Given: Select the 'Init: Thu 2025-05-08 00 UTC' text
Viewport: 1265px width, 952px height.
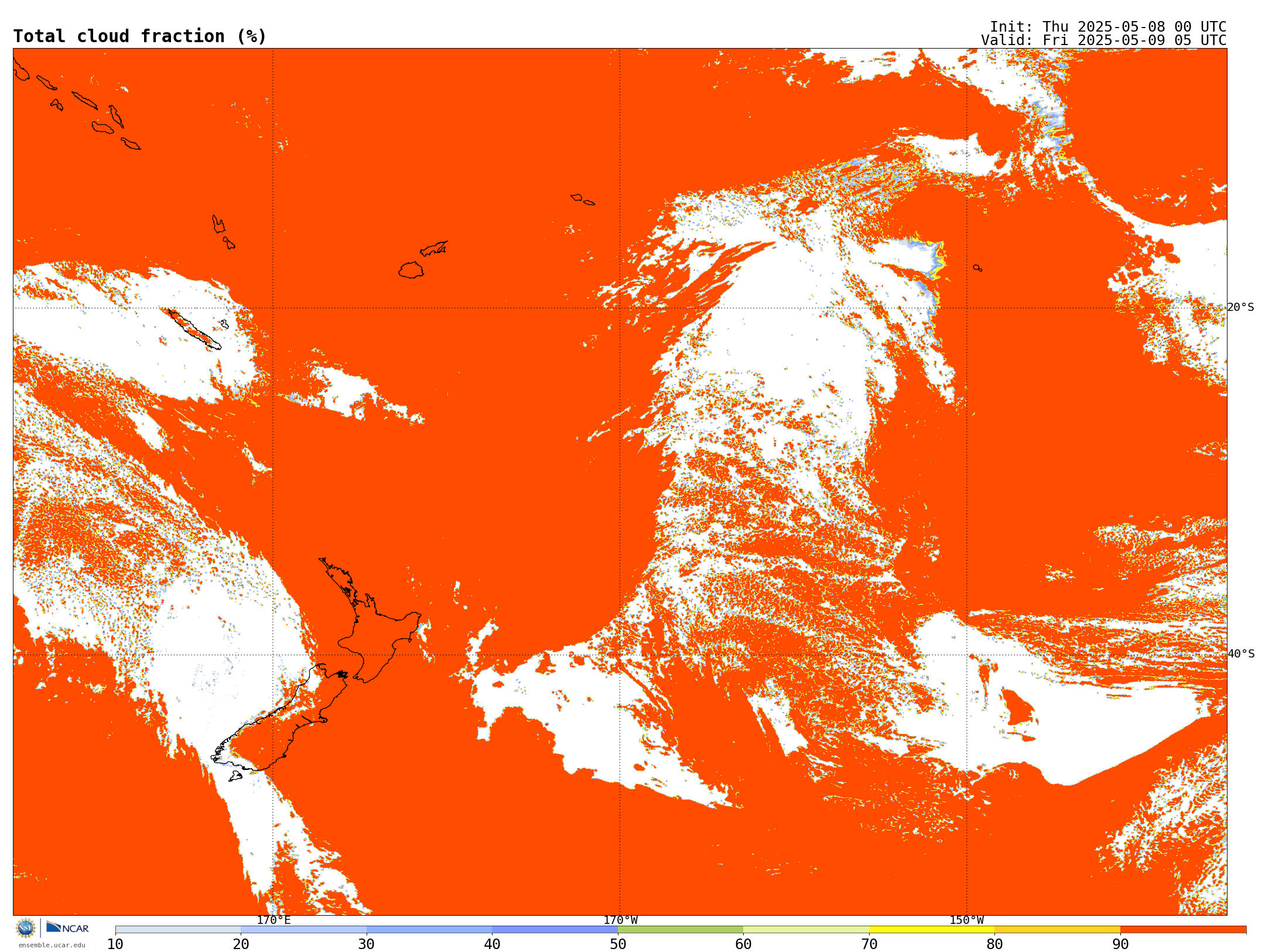Looking at the screenshot, I should [x=1108, y=27].
